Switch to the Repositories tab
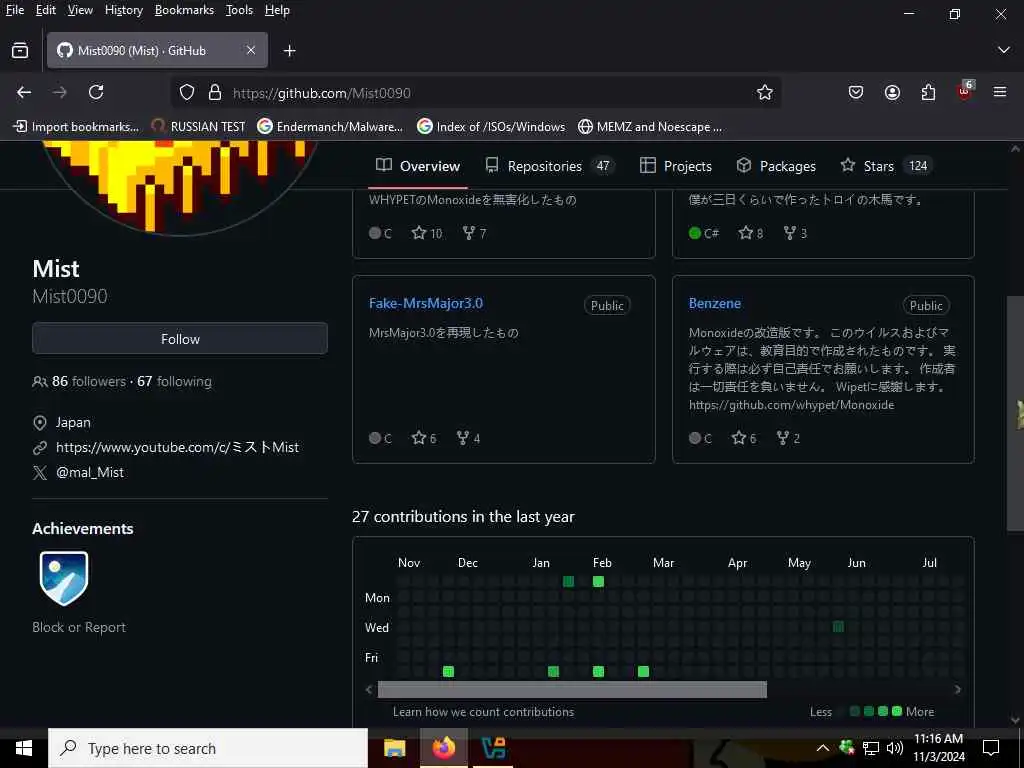1024x768 pixels. point(549,166)
